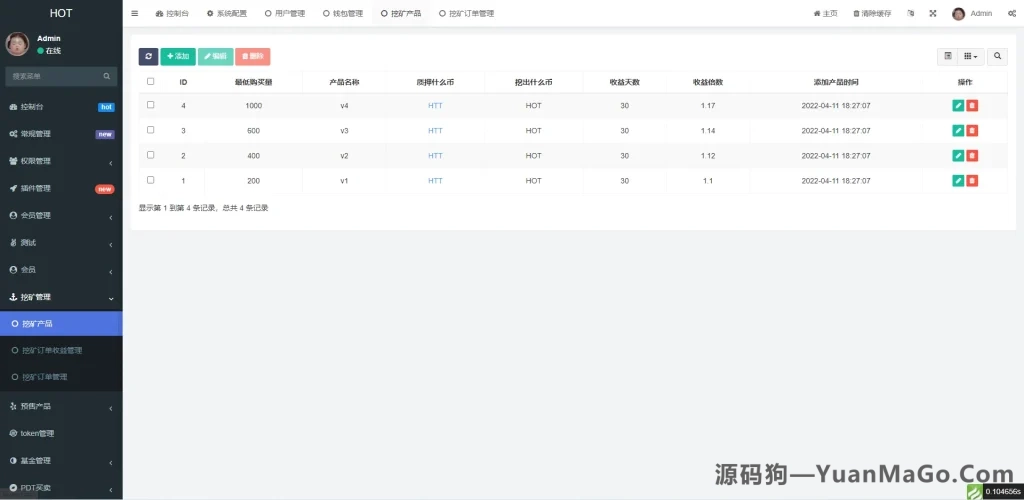Click the edit pencil icon for row v3

tap(958, 131)
